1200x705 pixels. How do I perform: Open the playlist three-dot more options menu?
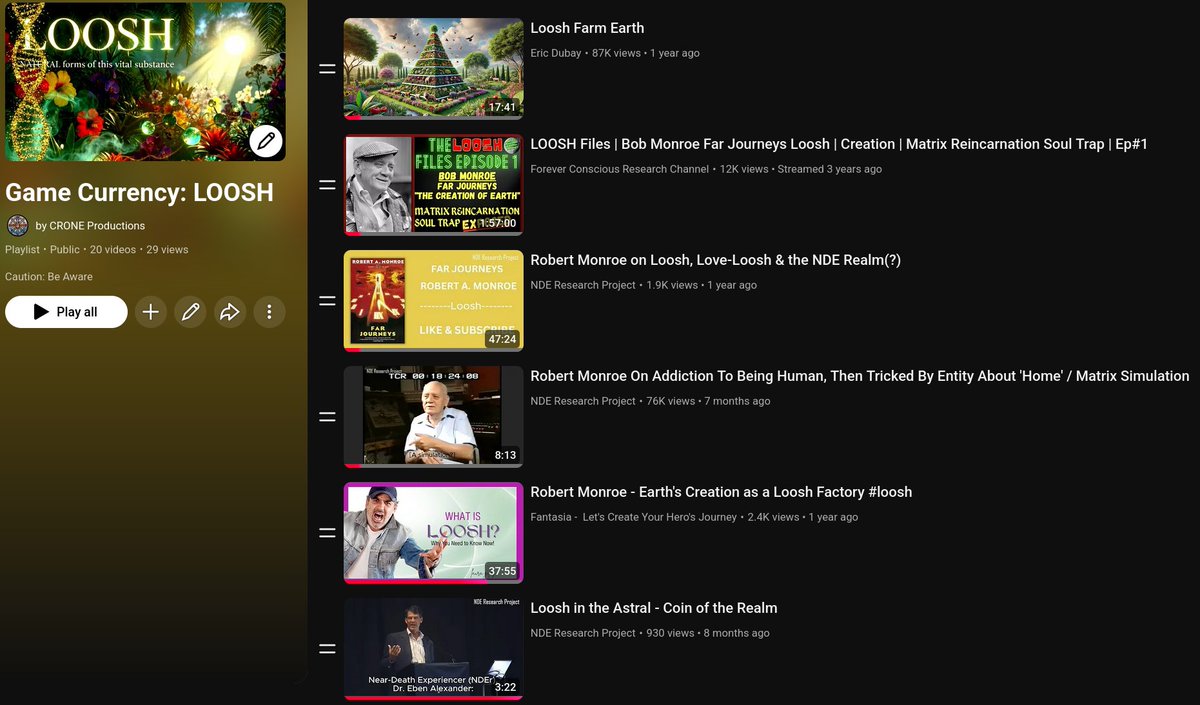point(269,312)
